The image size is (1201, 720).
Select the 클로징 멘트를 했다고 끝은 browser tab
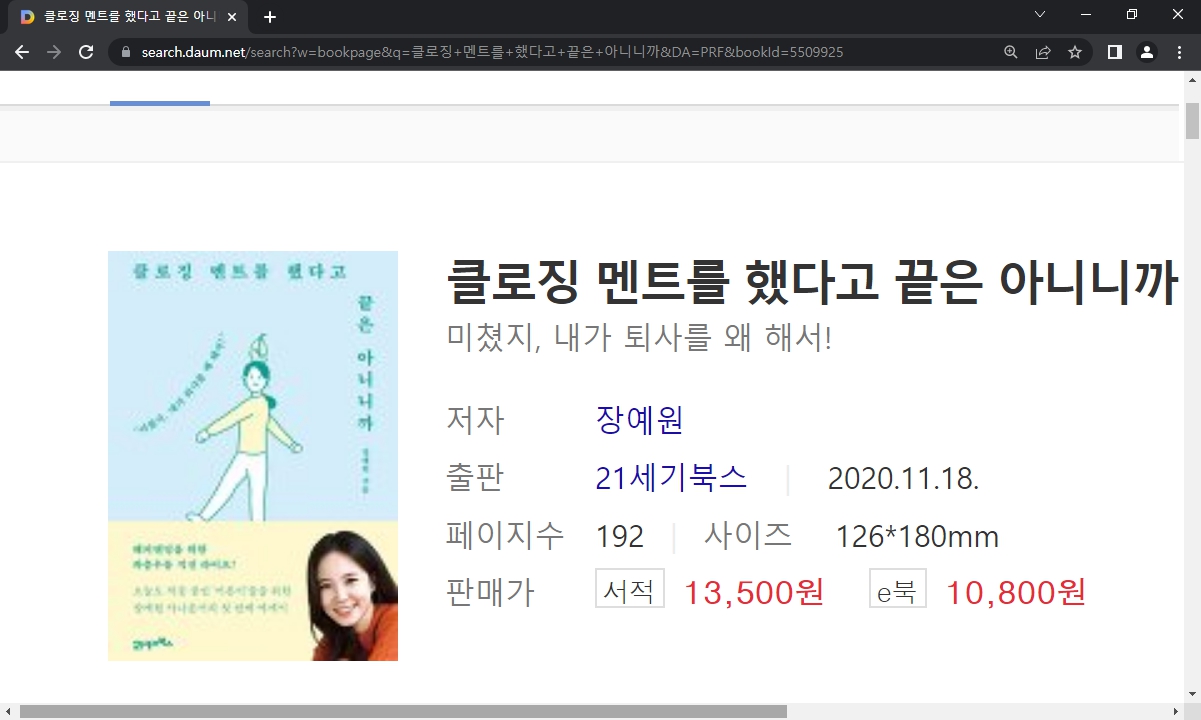[128, 17]
